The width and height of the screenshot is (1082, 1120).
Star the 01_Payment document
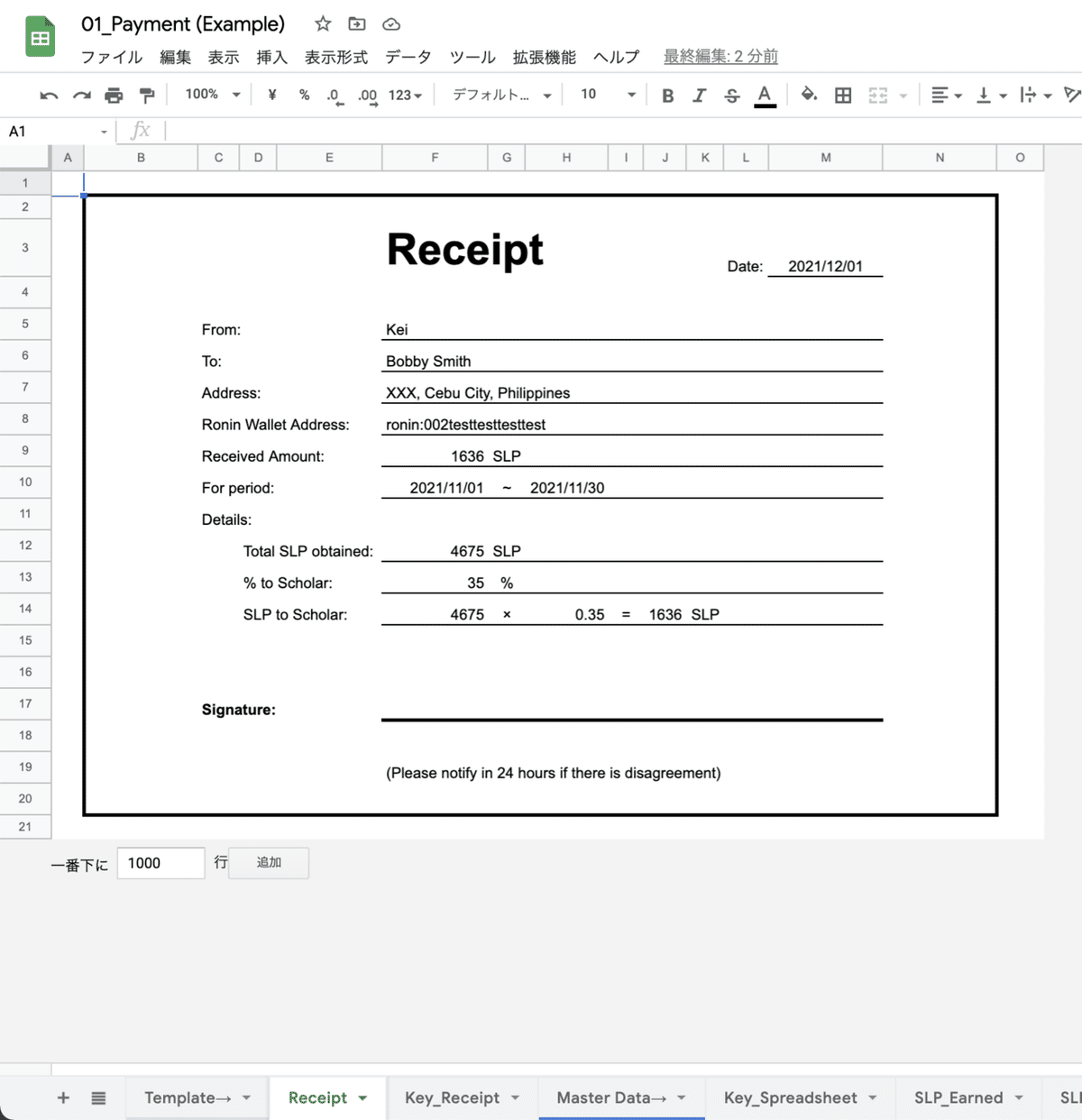click(323, 24)
